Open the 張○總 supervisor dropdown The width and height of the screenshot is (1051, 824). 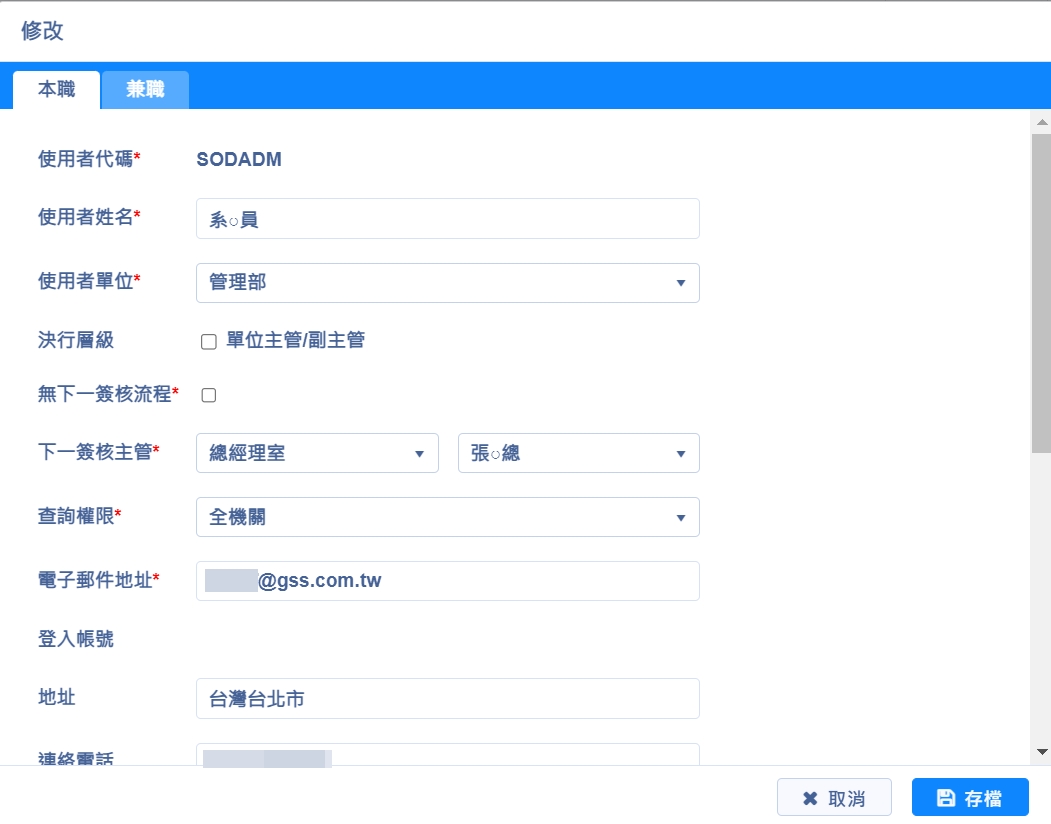click(578, 453)
